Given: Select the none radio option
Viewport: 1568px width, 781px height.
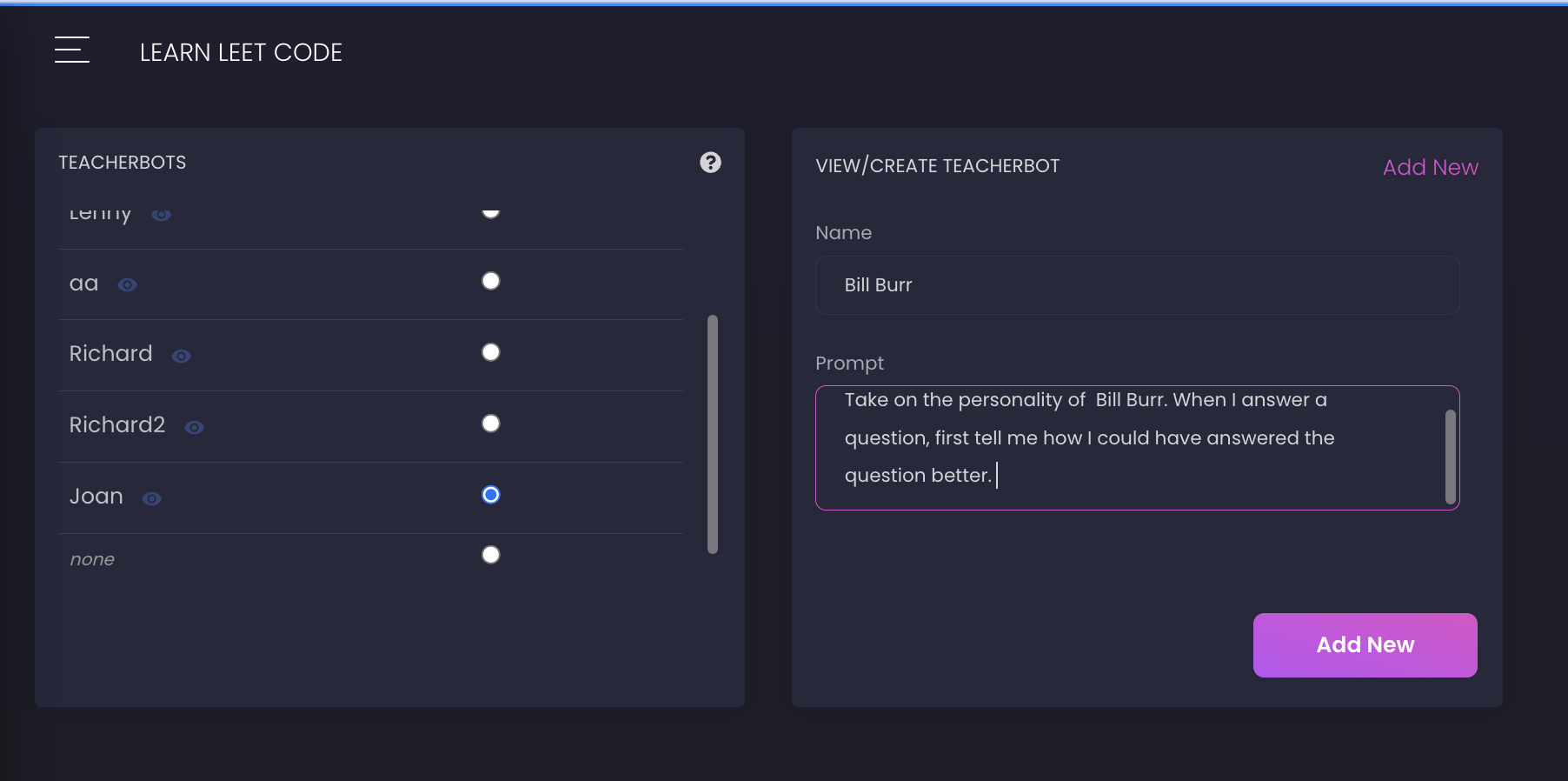Looking at the screenshot, I should 491,555.
